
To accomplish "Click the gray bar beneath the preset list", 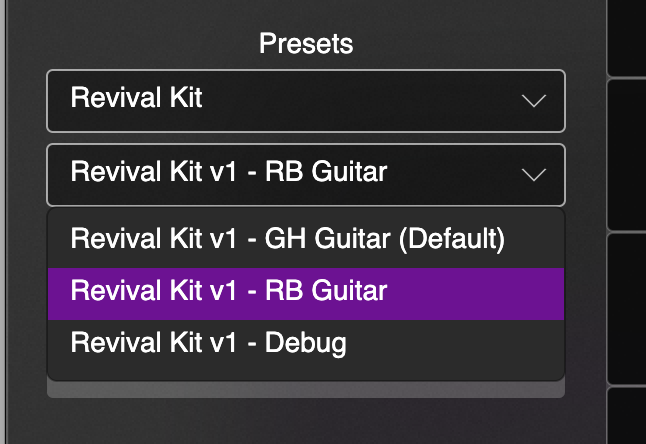I will (305, 388).
